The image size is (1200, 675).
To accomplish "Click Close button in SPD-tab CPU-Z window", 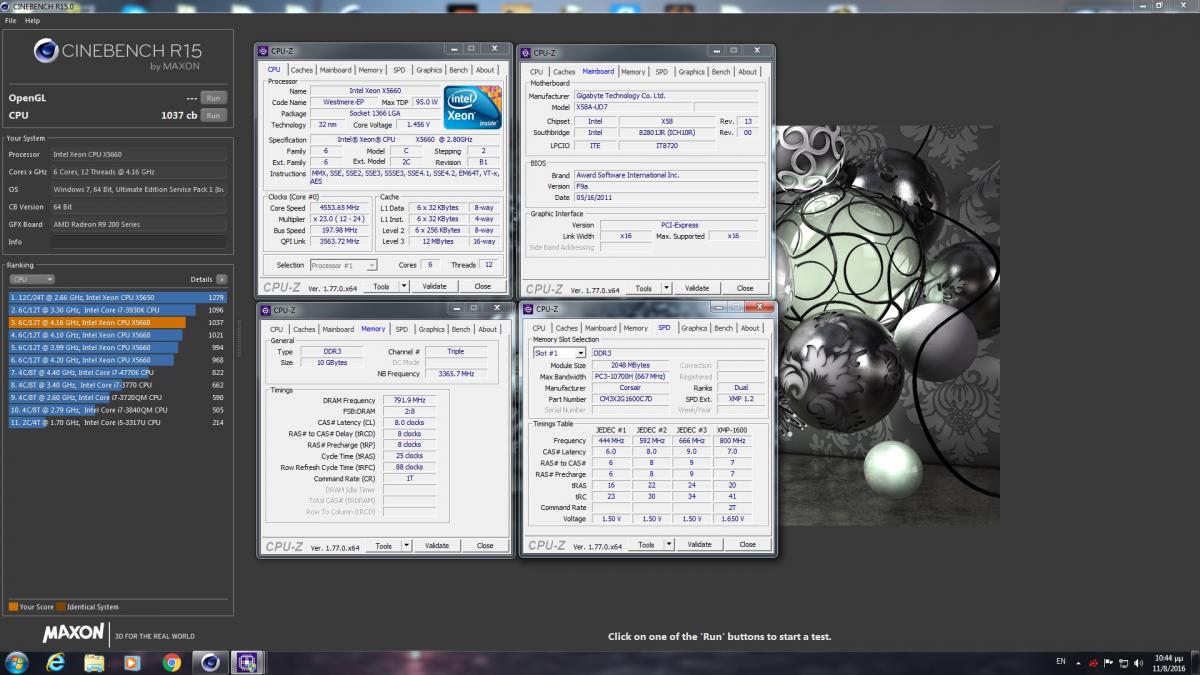I will [x=747, y=545].
